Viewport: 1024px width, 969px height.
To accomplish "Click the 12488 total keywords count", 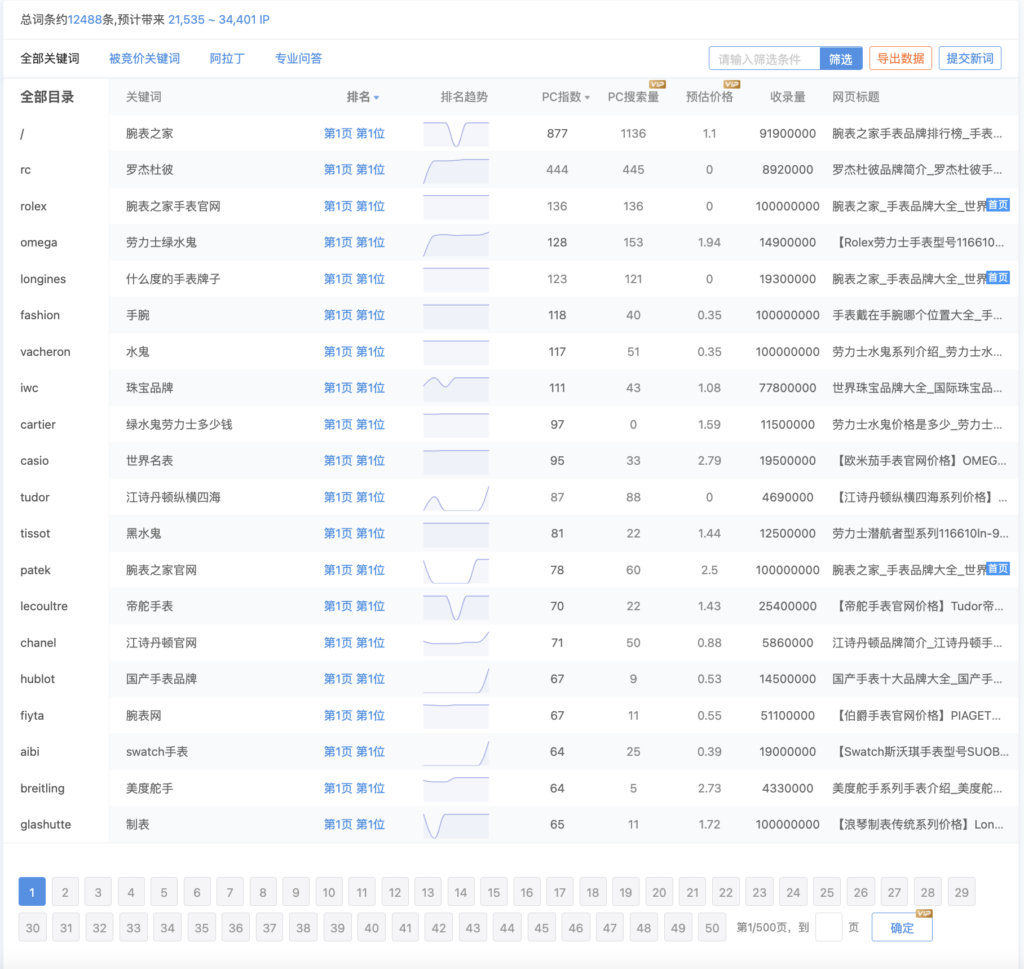I will tap(85, 20).
